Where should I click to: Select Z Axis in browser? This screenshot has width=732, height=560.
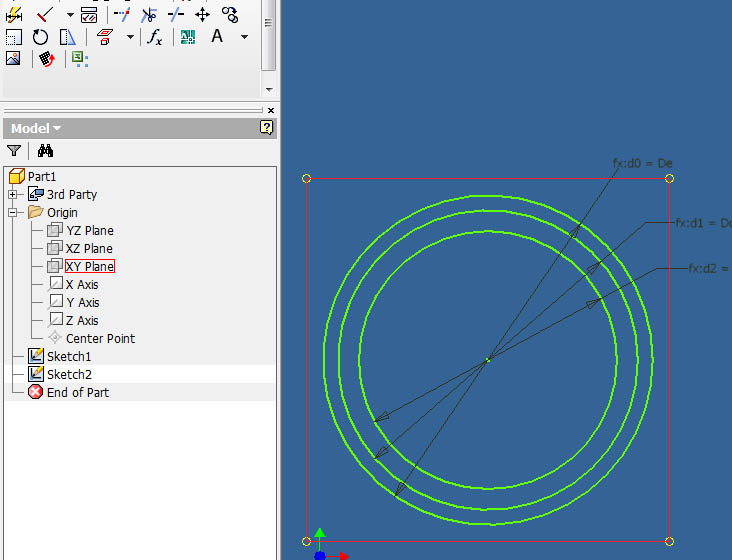tap(82, 321)
